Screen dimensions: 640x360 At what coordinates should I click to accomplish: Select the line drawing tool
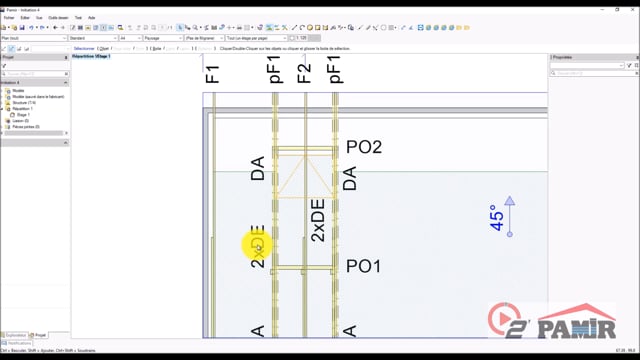click(x=294, y=28)
